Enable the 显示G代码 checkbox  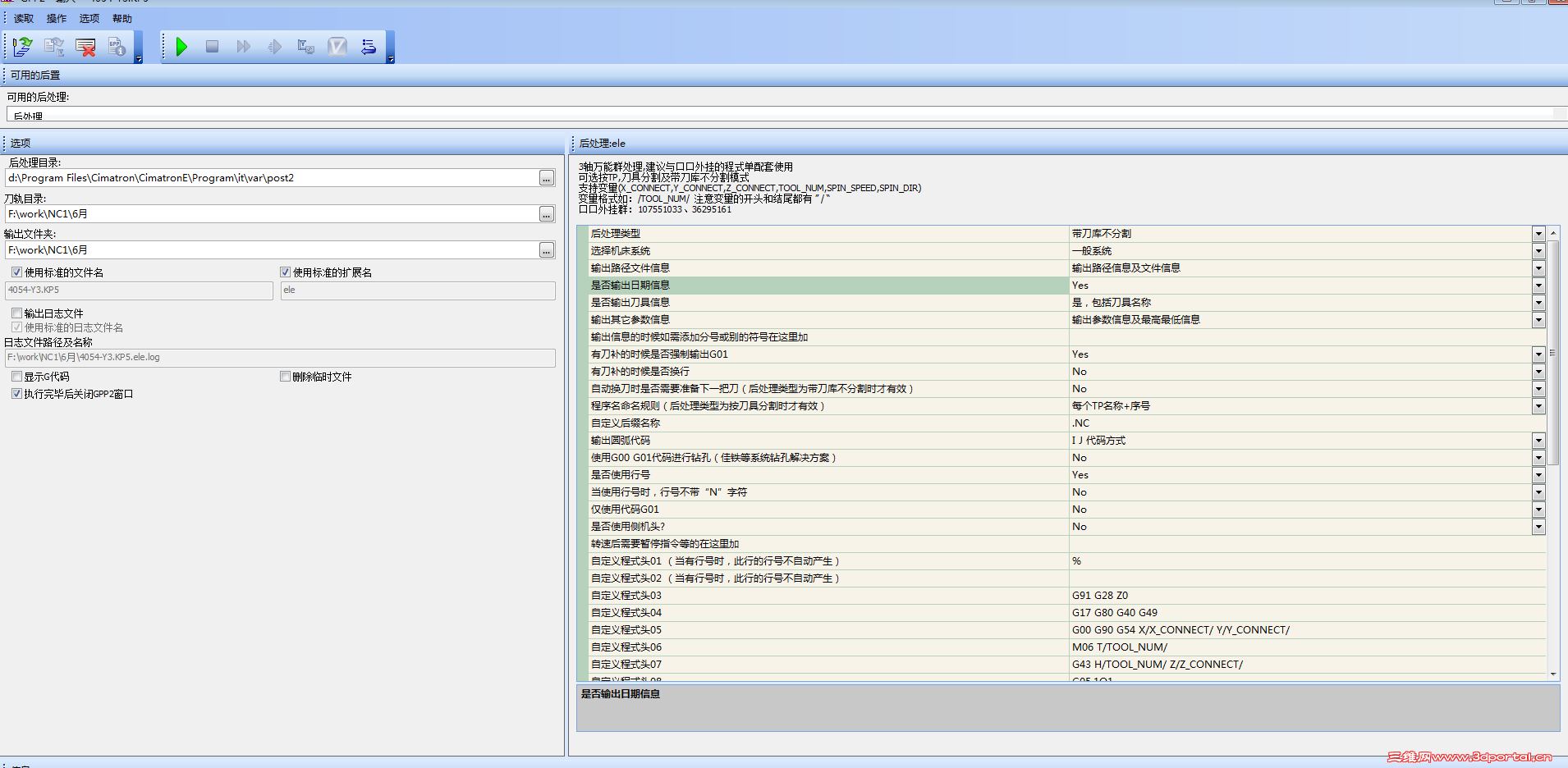16,377
